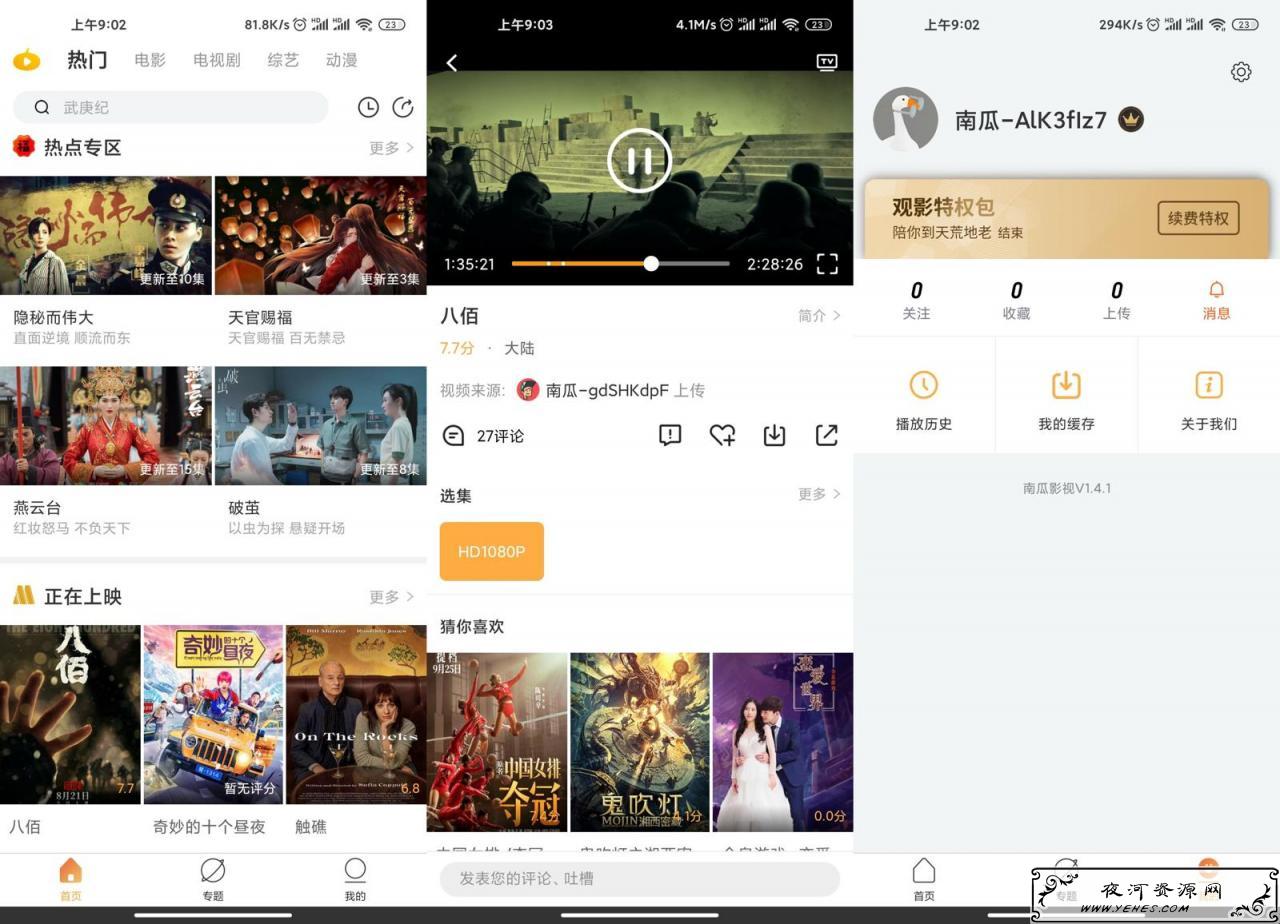The image size is (1280, 924).
Task: Add to favorites with heart-plus icon
Action: point(722,435)
